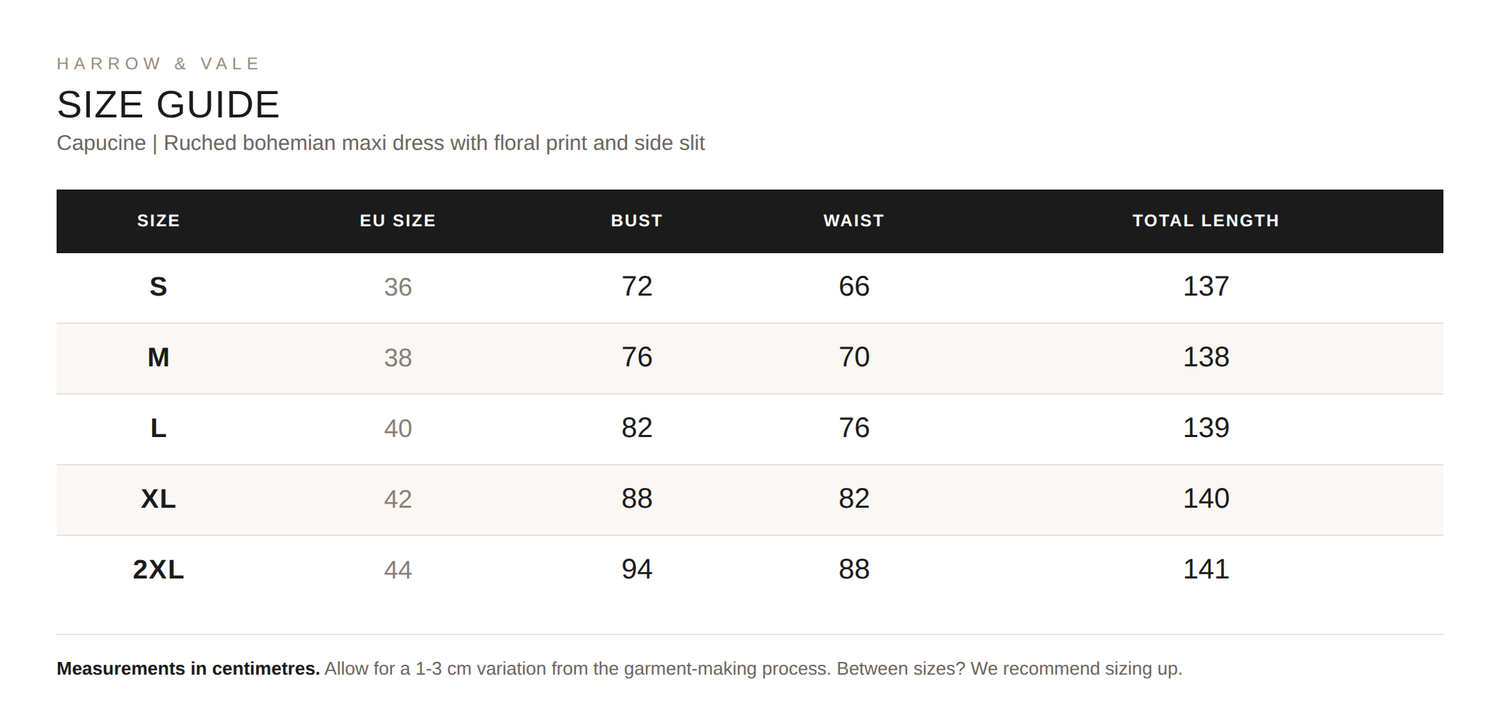Click the SIZE column header

click(158, 221)
